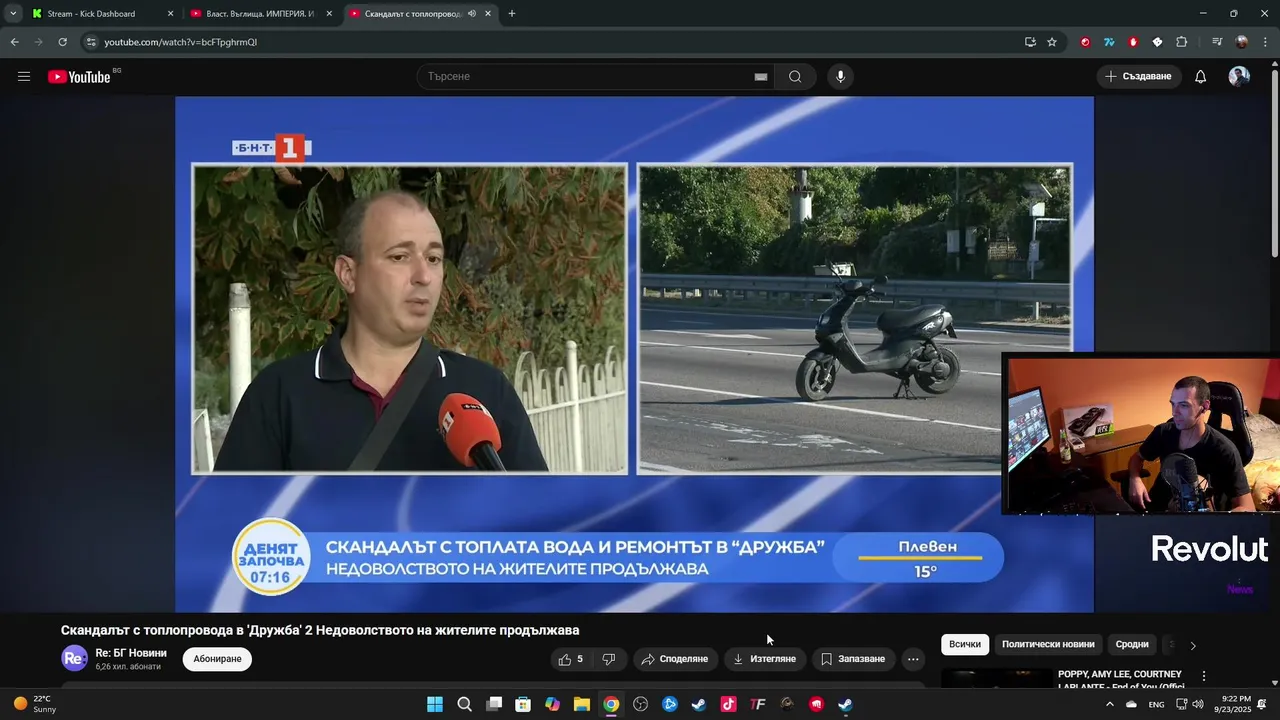Viewport: 1280px width, 720px height.
Task: Open the YouTube hamburger guide menu
Action: click(24, 77)
